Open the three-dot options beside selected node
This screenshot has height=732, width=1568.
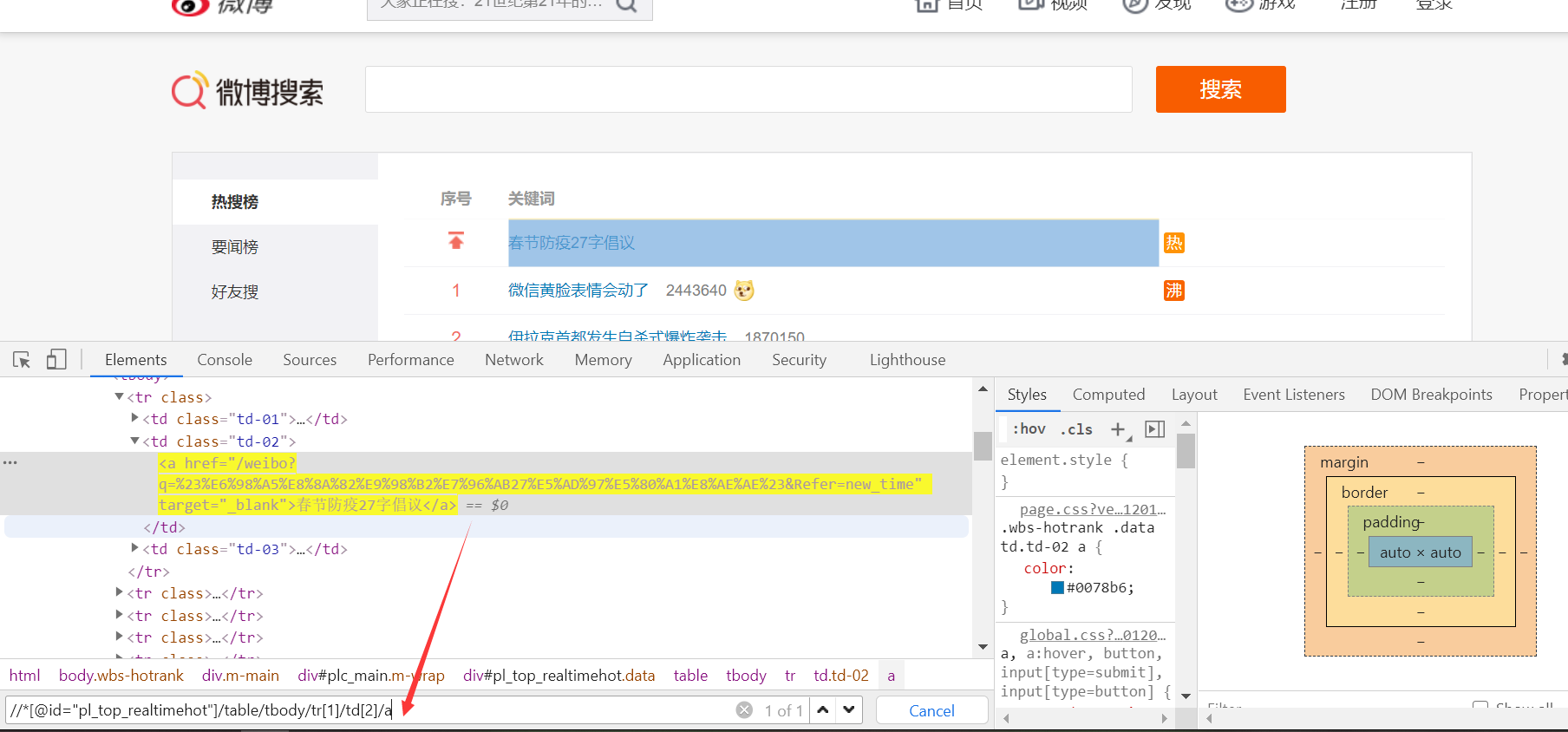(10, 462)
